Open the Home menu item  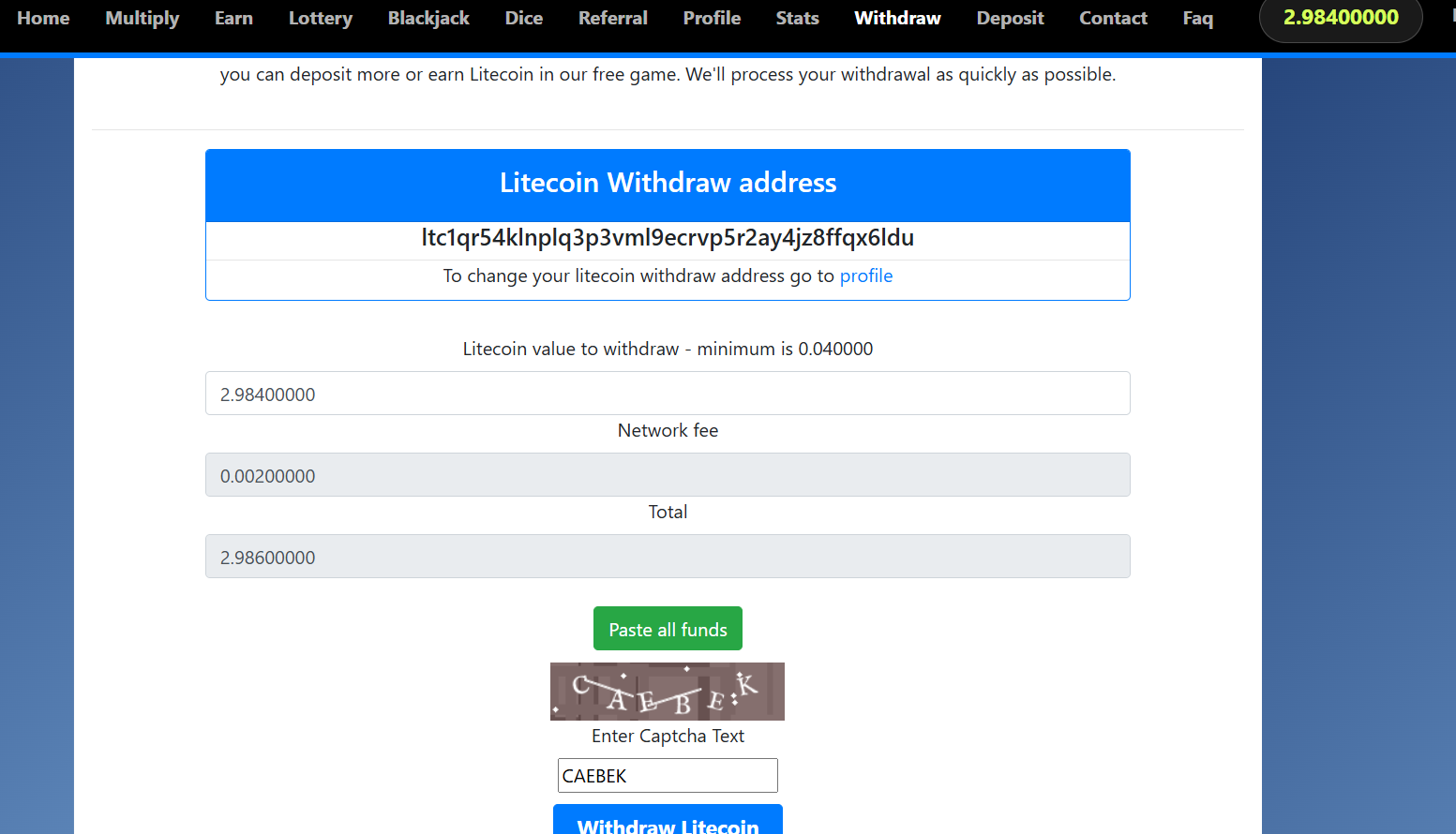pyautogui.click(x=43, y=19)
